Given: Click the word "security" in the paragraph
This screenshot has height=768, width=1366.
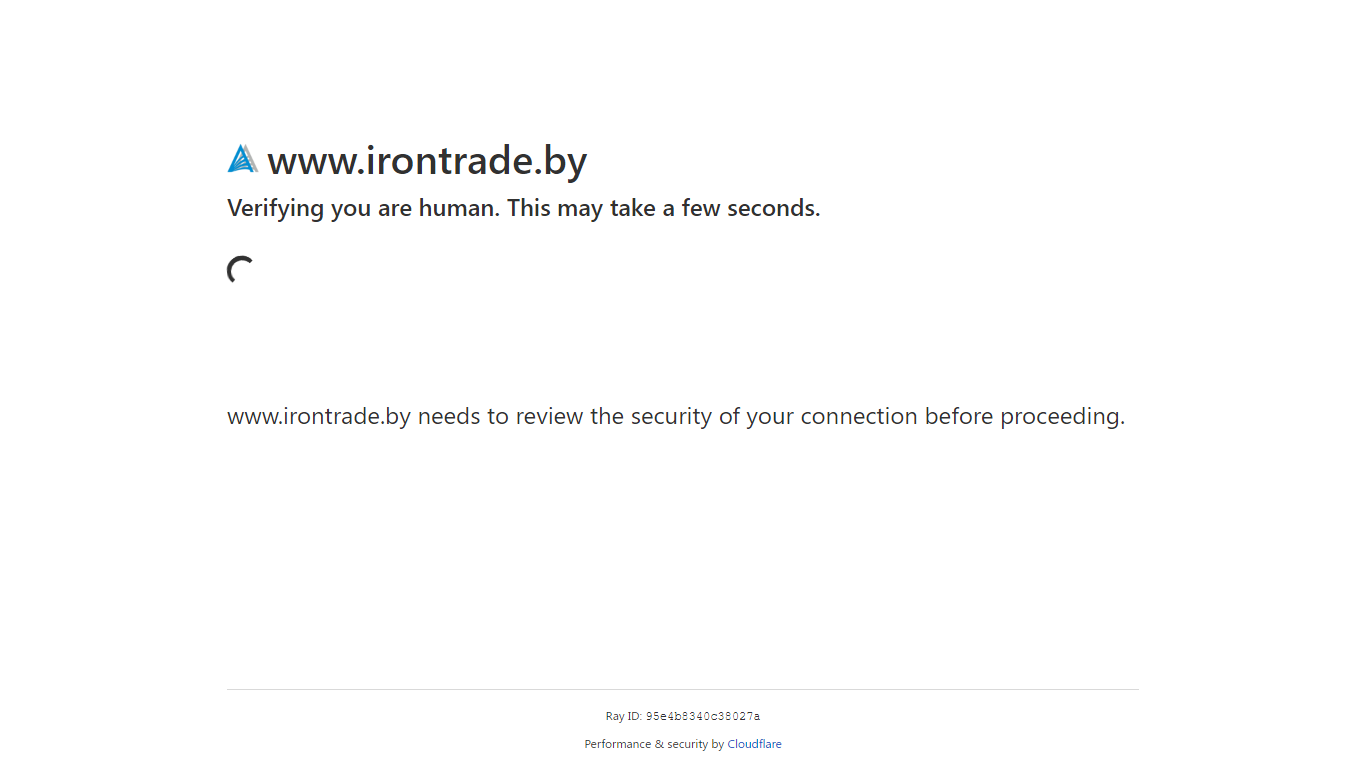Looking at the screenshot, I should (x=672, y=417).
